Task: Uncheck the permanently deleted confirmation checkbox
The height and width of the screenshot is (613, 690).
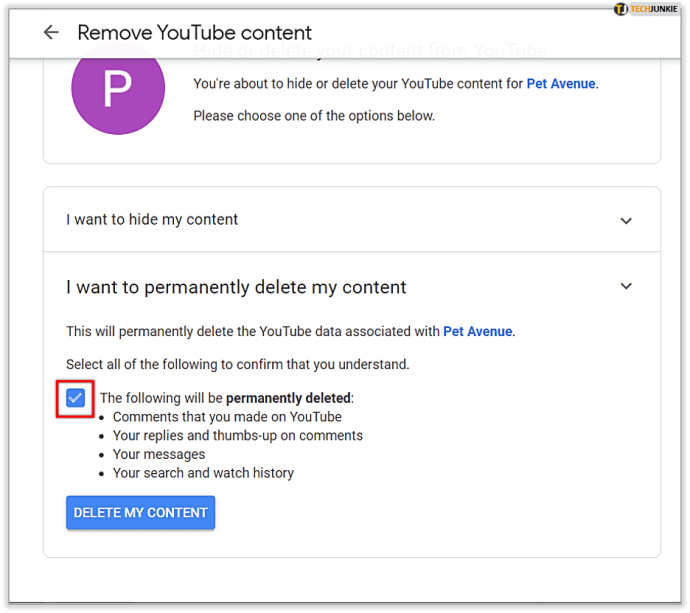Action: (75, 398)
